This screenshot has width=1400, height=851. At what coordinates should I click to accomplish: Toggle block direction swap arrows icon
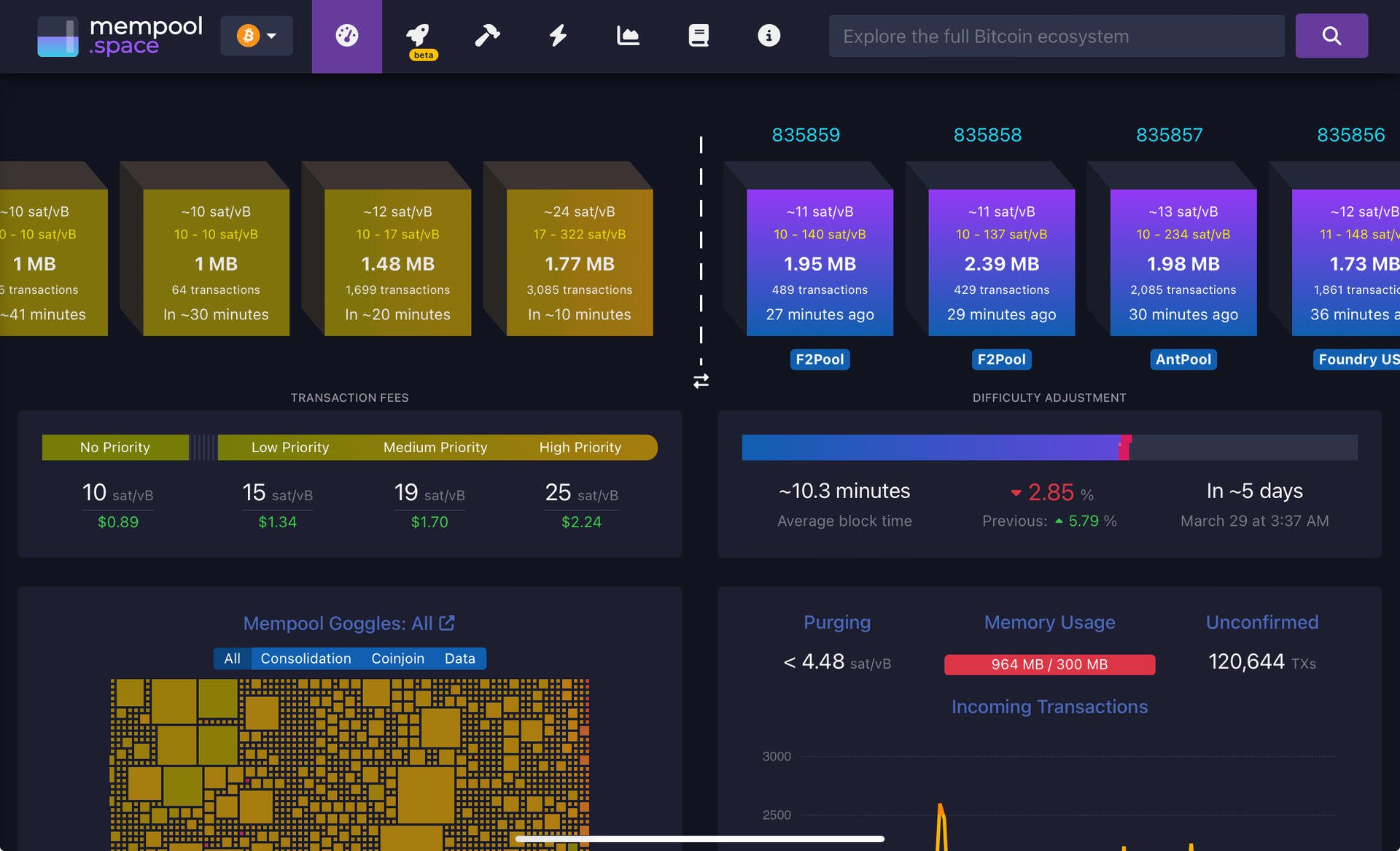pyautogui.click(x=701, y=381)
